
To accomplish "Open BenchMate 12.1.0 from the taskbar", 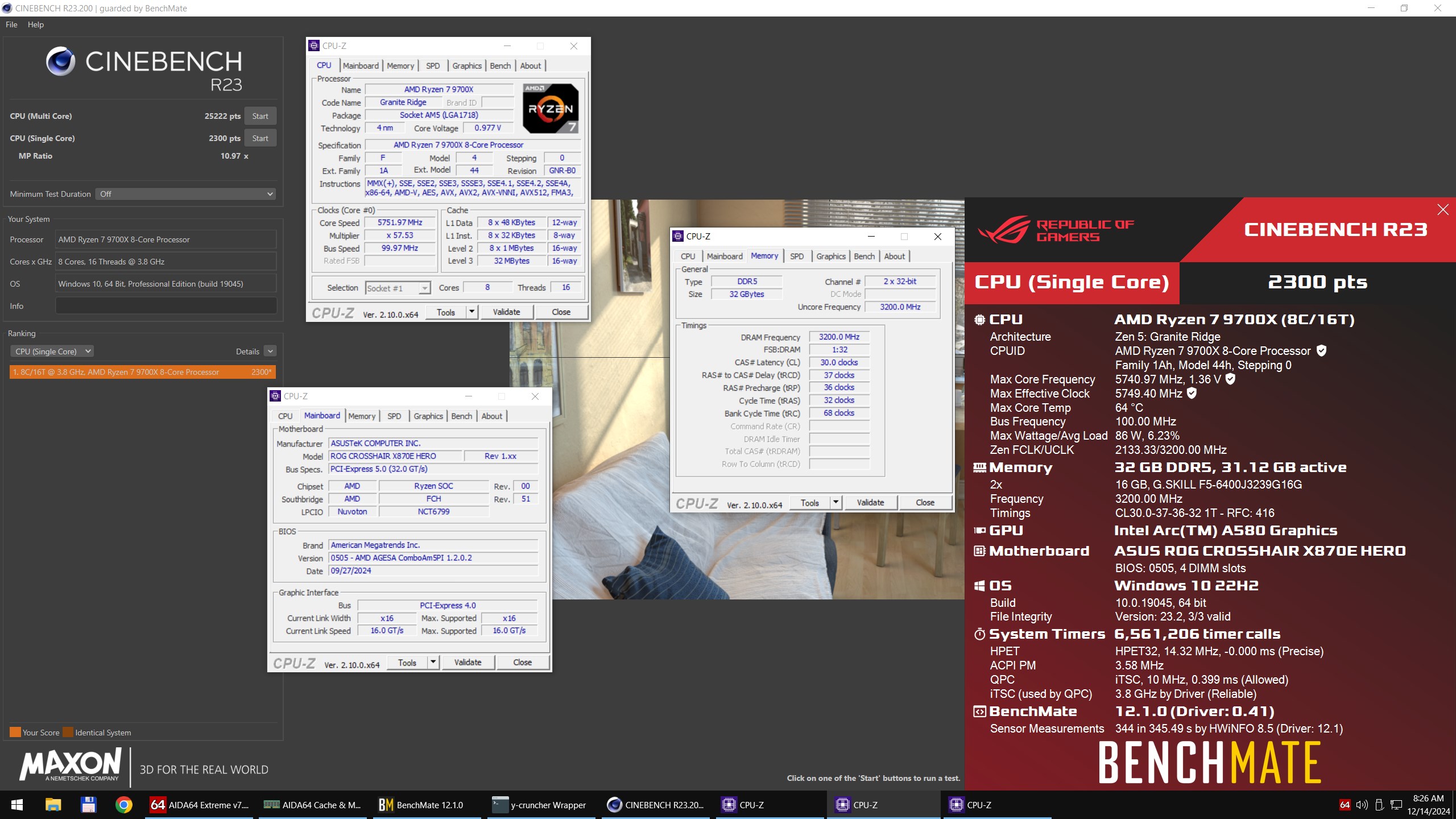I will click(x=427, y=805).
